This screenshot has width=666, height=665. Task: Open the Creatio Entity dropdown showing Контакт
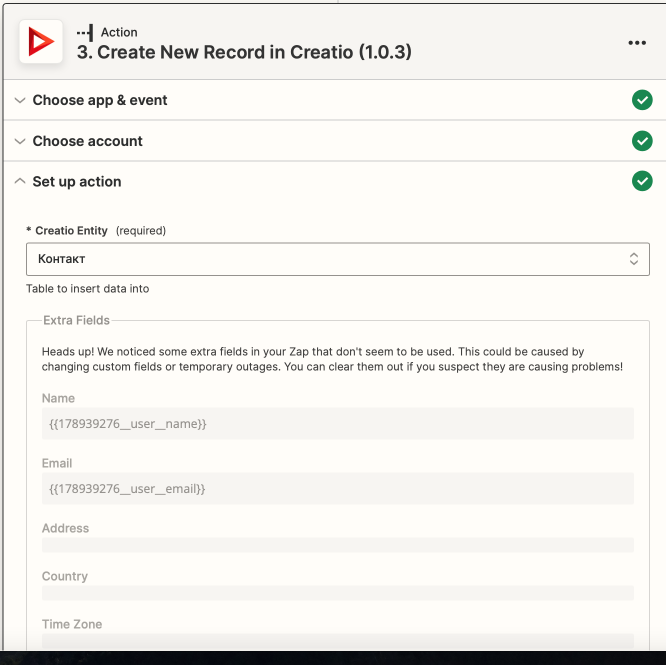click(x=320, y=259)
